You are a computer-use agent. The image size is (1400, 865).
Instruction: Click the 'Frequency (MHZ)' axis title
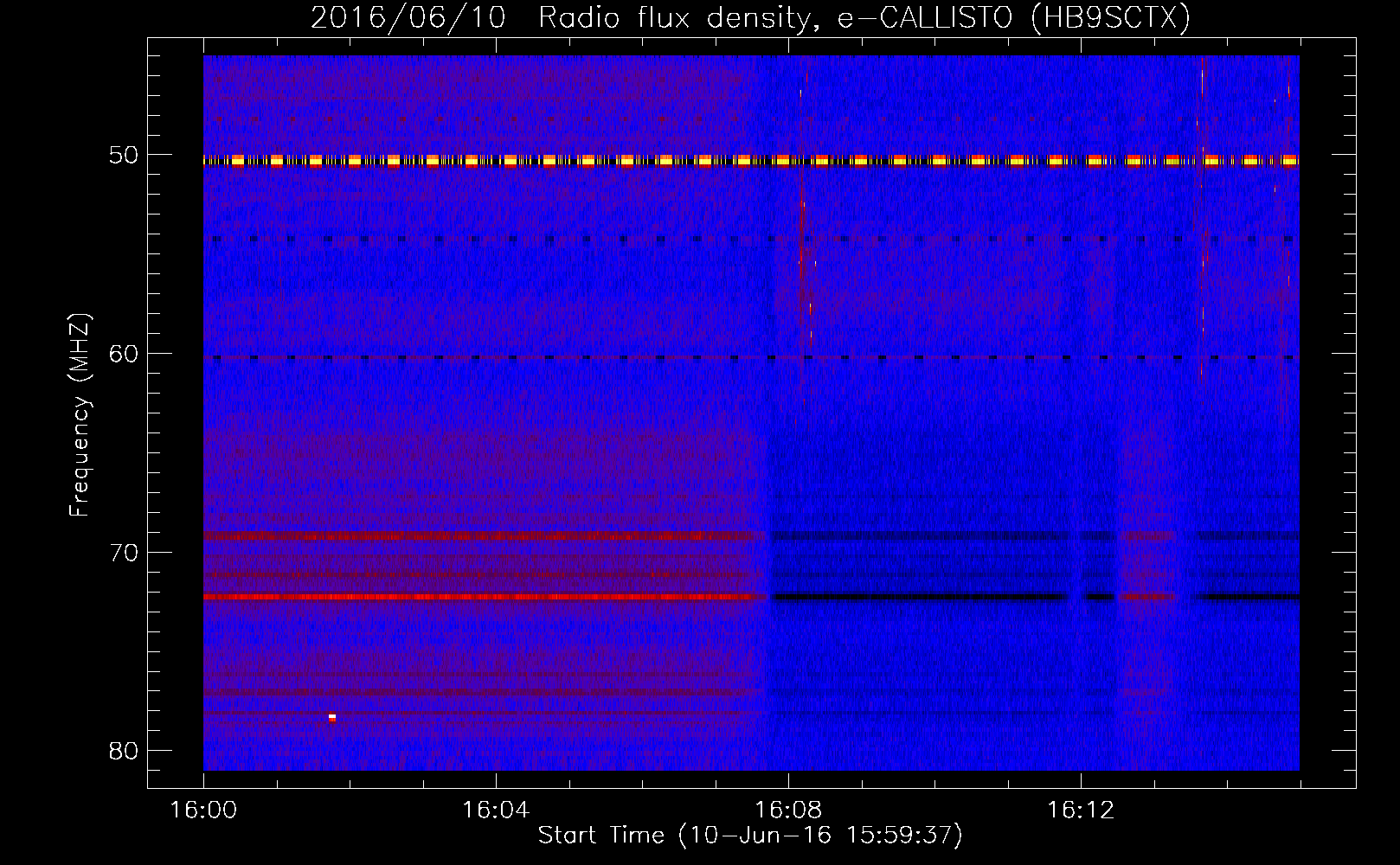pos(80,415)
